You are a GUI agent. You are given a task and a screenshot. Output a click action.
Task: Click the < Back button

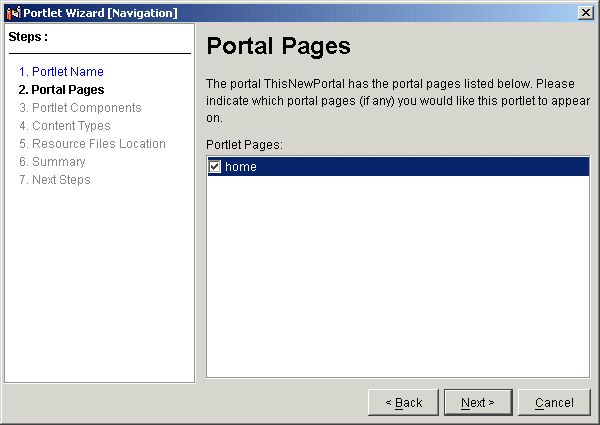[x=403, y=402]
